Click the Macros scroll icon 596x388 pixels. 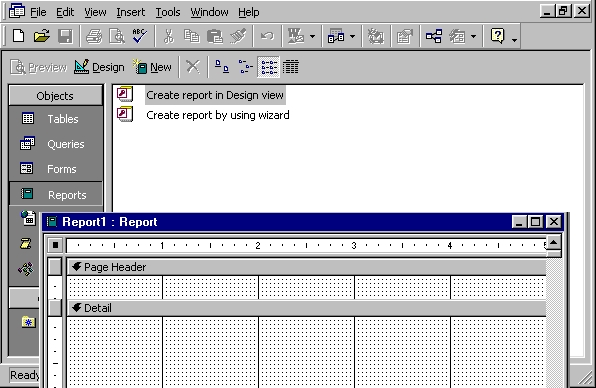tap(26, 244)
